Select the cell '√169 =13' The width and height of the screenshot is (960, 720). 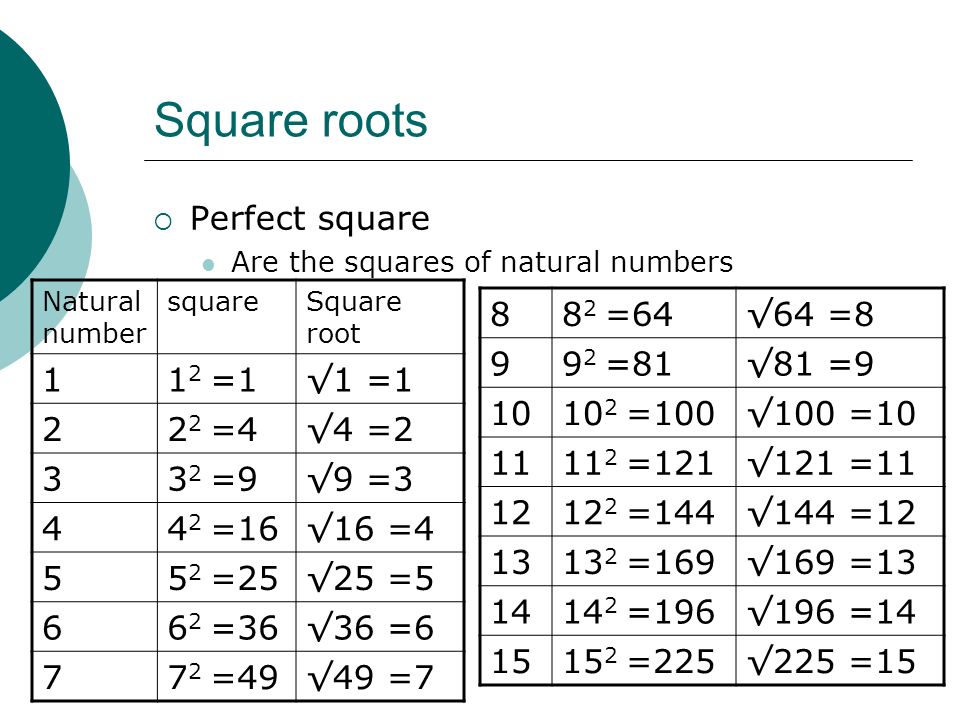click(839, 561)
